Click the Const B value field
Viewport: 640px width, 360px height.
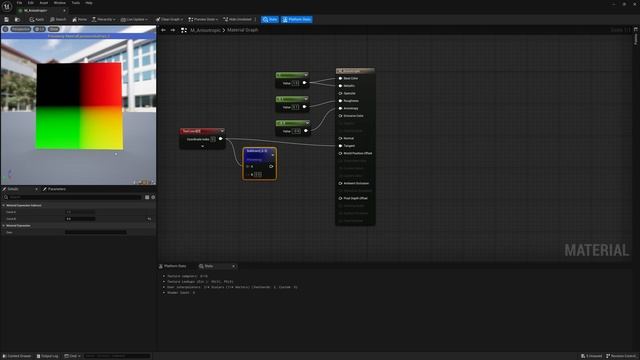click(x=80, y=219)
